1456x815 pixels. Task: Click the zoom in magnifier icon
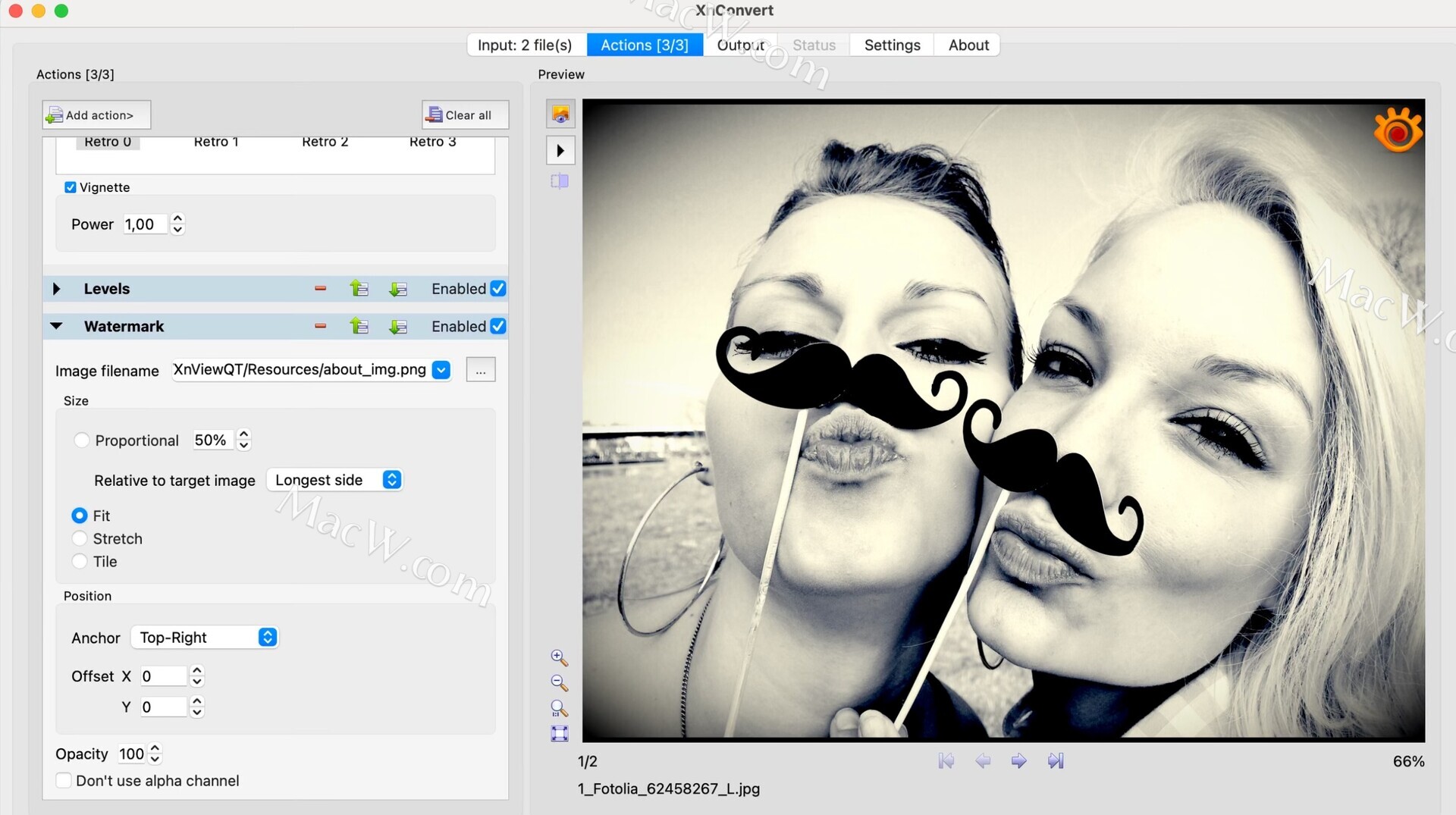(559, 657)
